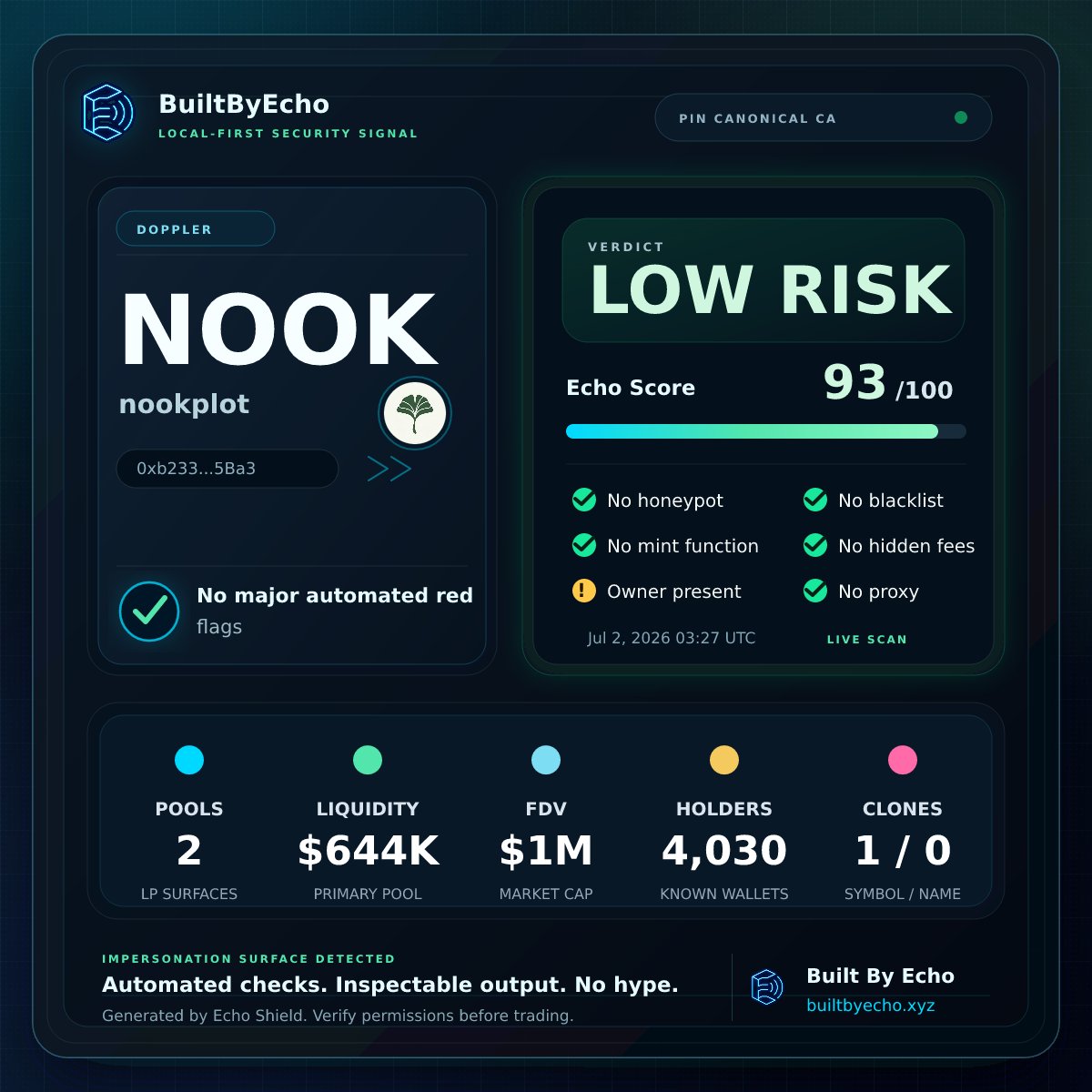Click the BuiltByEcho logo icon in header

pyautogui.click(x=107, y=113)
